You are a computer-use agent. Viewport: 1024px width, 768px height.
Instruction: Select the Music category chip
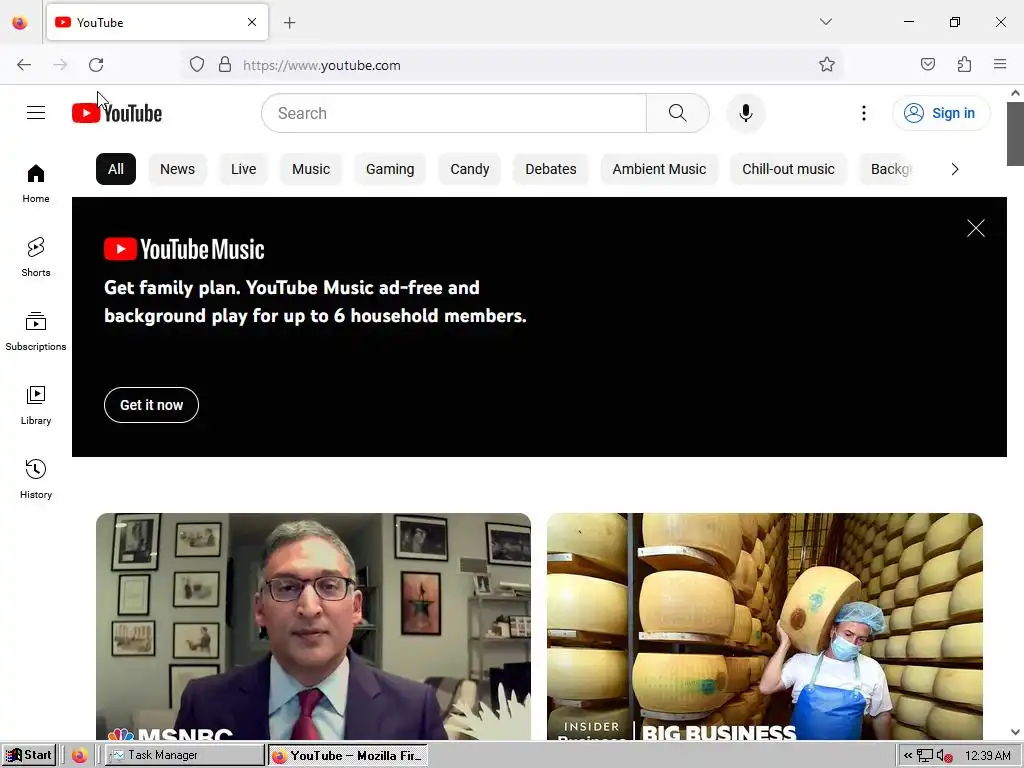coord(311,169)
